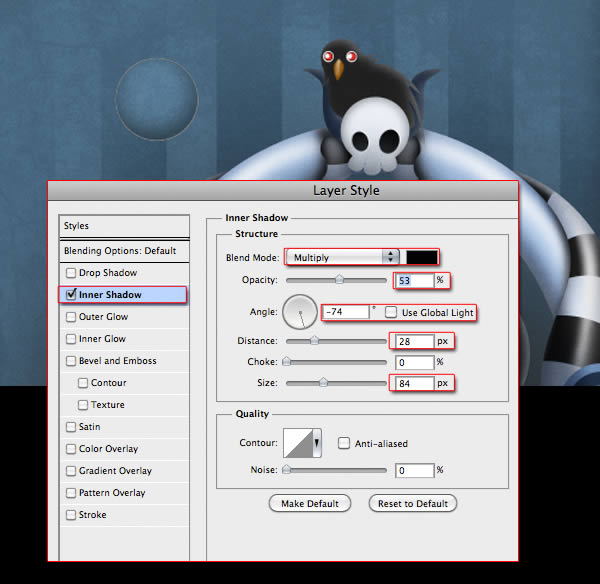
Task: Enable the Pattern Overlay checkbox
Action: 71,493
